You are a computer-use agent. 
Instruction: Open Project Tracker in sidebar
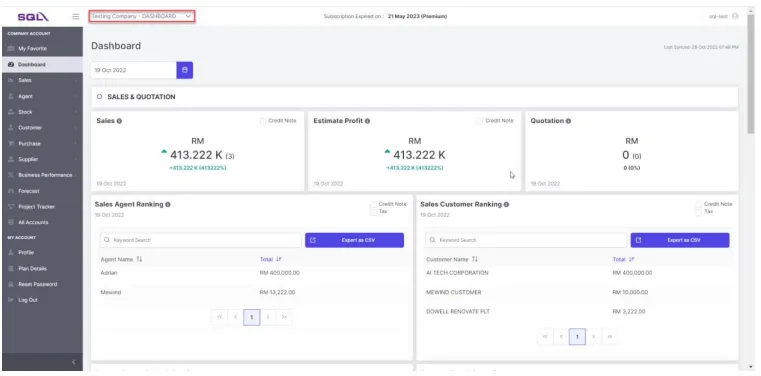(42, 207)
